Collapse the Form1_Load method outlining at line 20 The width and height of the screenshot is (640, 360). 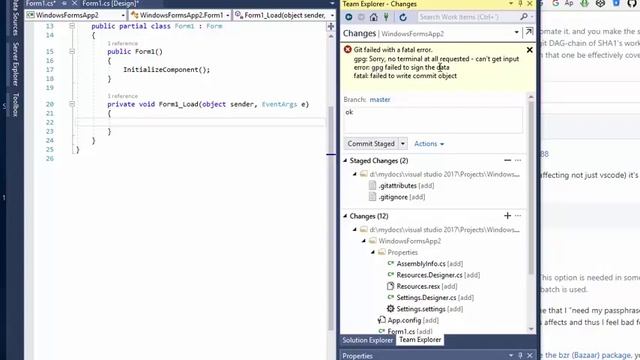pyautogui.click(x=72, y=104)
